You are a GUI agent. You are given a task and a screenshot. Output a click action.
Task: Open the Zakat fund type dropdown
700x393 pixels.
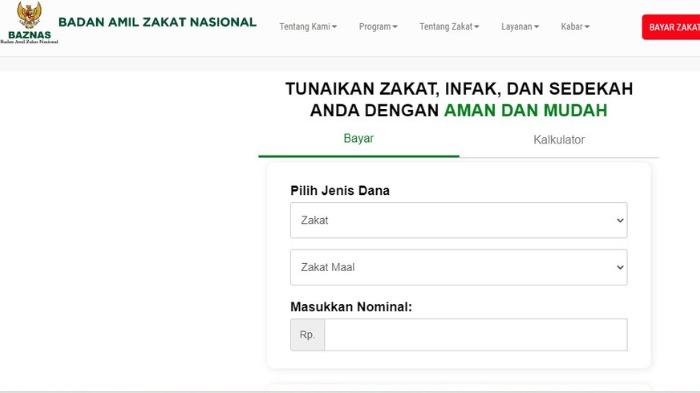[458, 220]
